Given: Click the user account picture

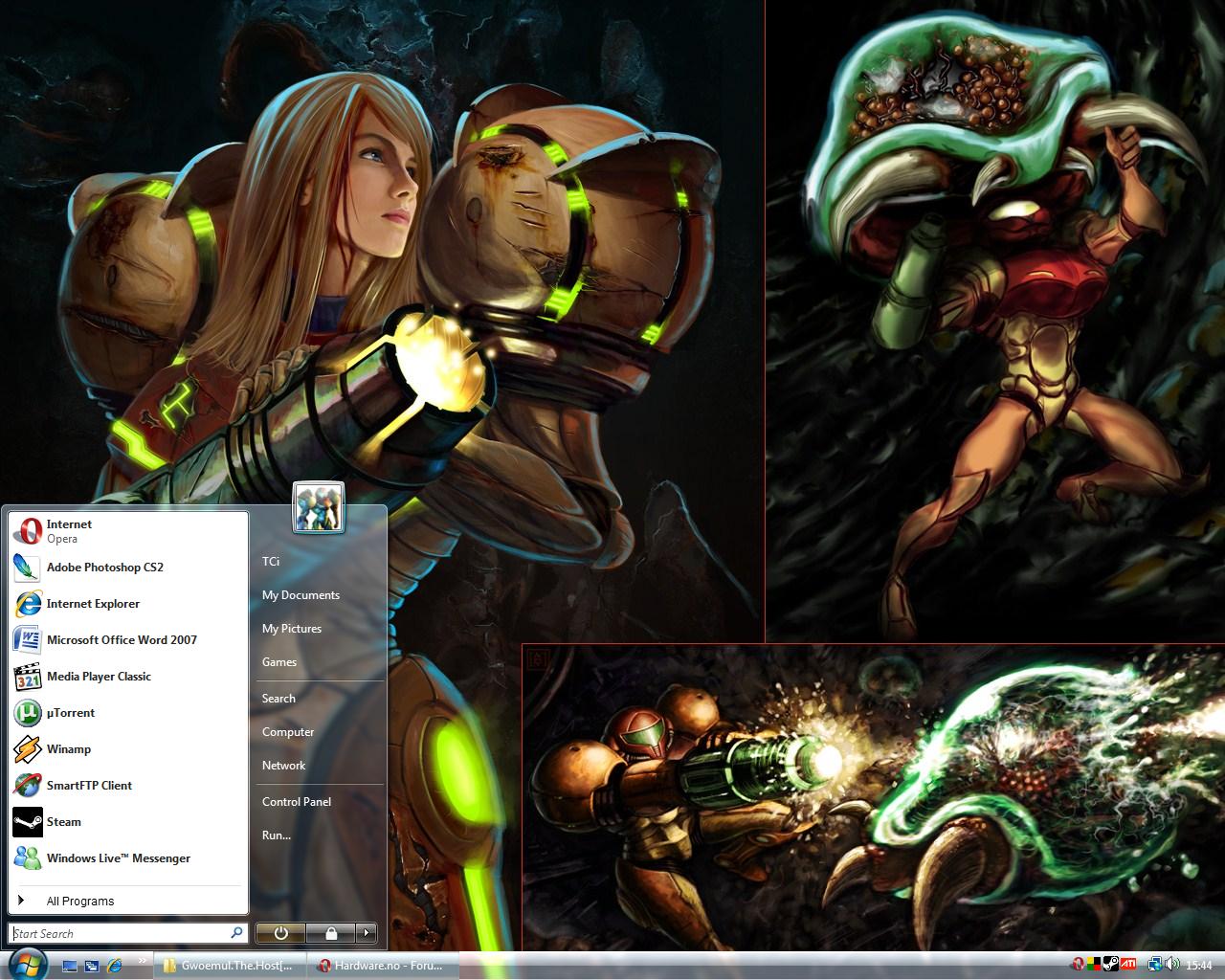Looking at the screenshot, I should click(x=319, y=507).
